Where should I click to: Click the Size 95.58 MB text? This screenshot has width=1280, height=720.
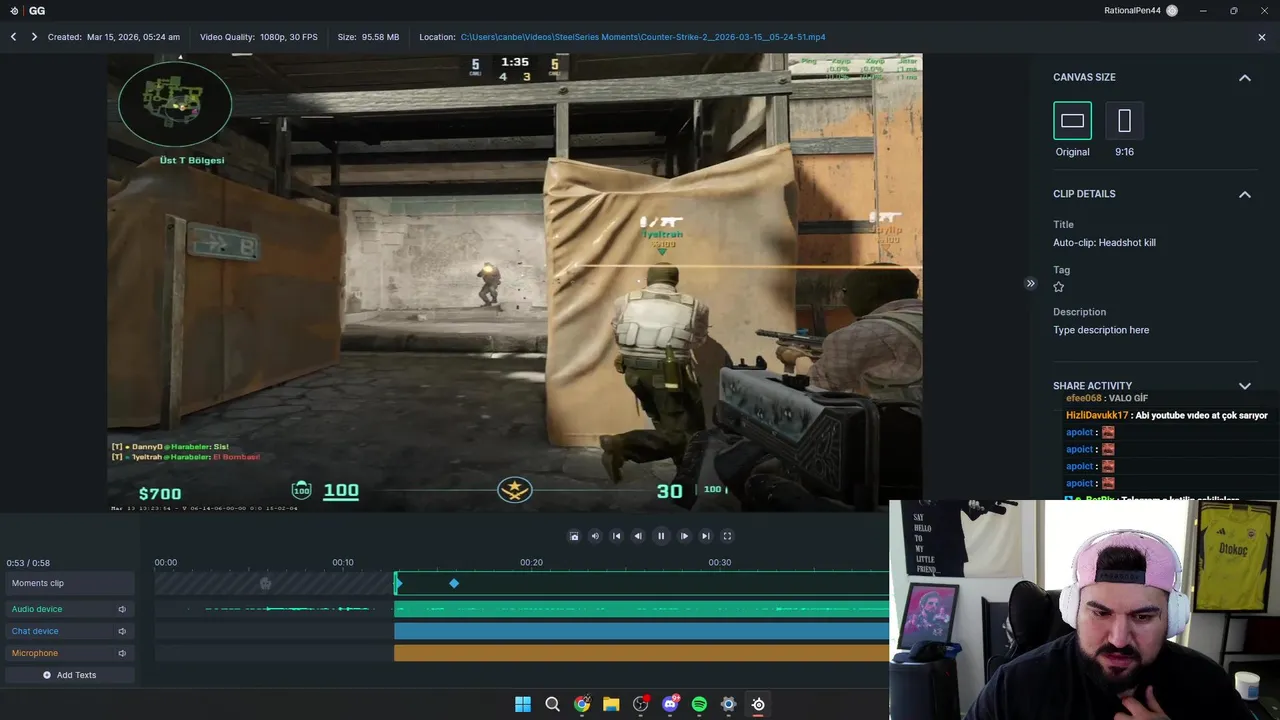point(368,37)
